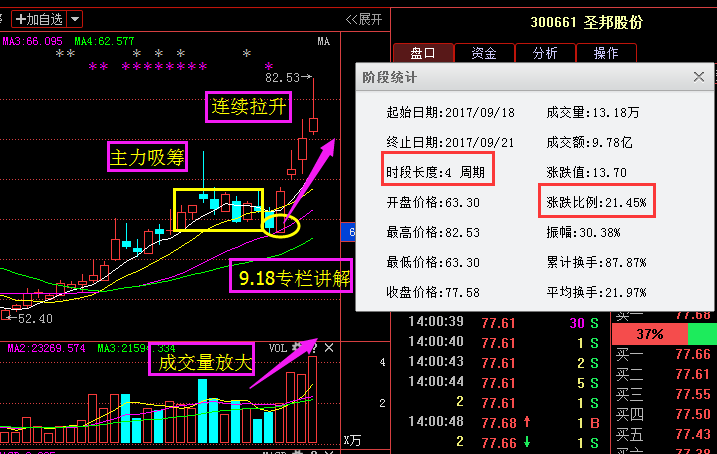Click the 82.53 high price marker
The height and width of the screenshot is (454, 717).
(x=283, y=77)
